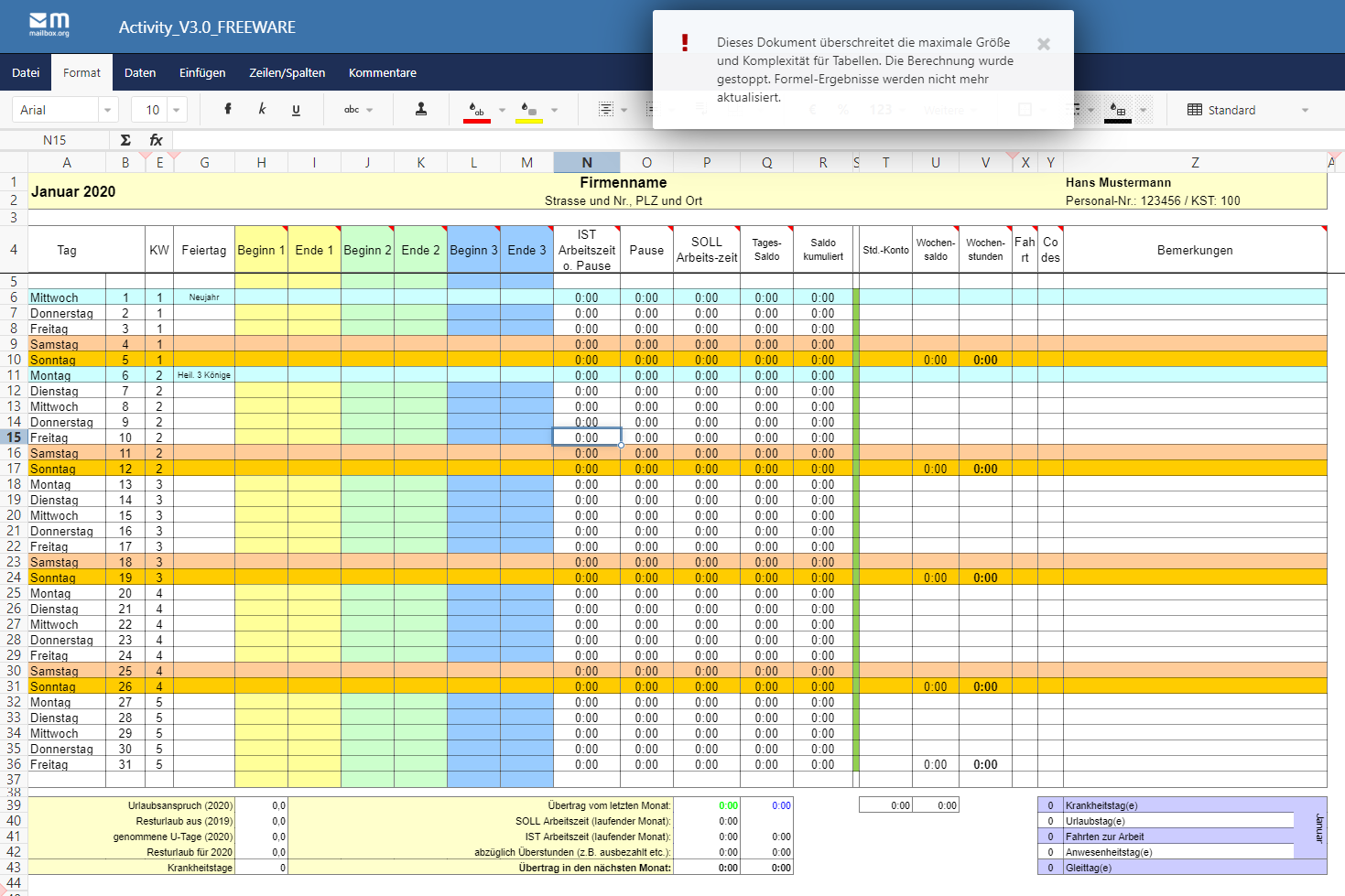Toggle italic formatting (k button)
This screenshot has width=1345, height=896.
[x=262, y=110]
